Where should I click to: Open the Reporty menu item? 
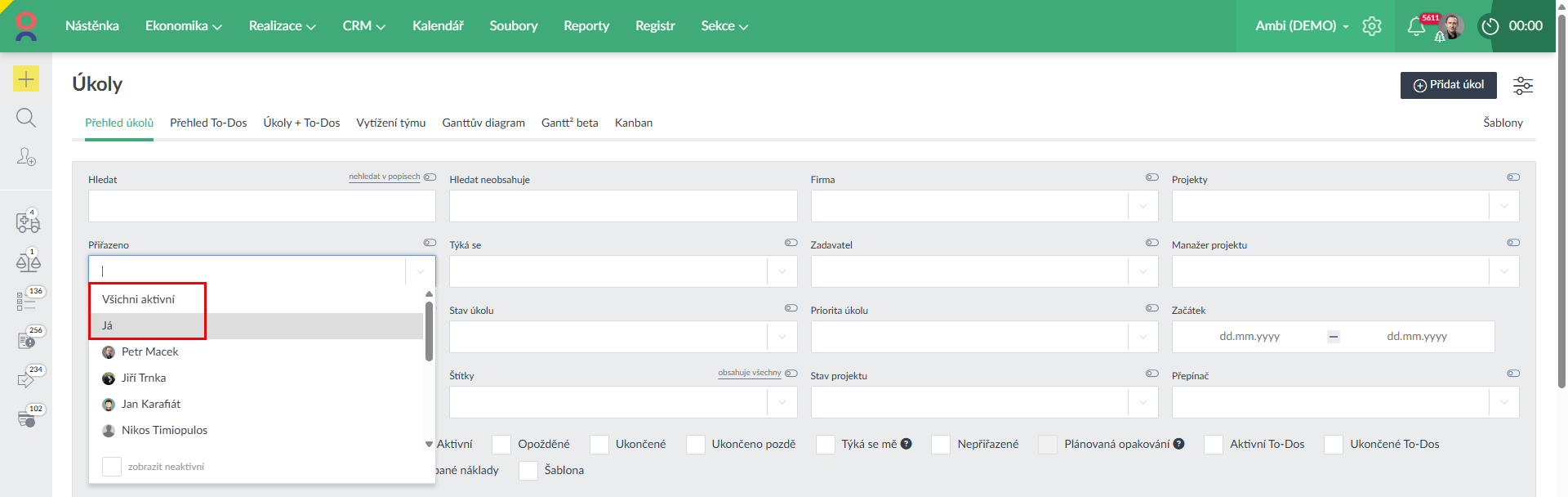[x=586, y=26]
